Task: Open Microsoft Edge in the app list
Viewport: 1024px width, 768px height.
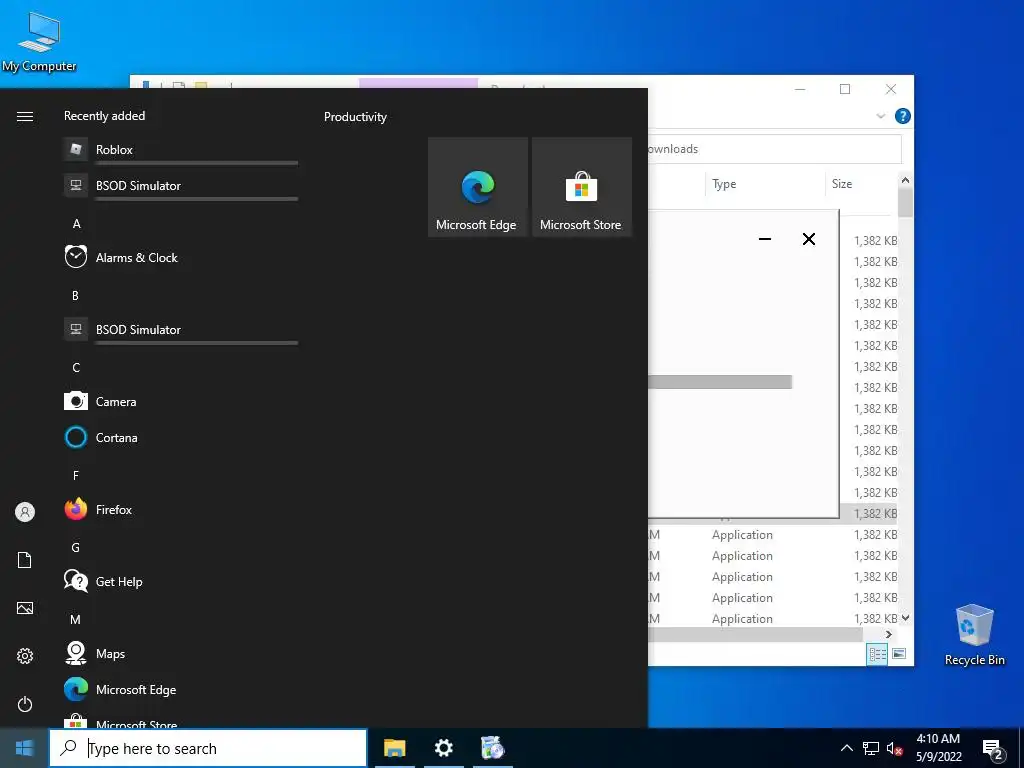Action: [181, 689]
